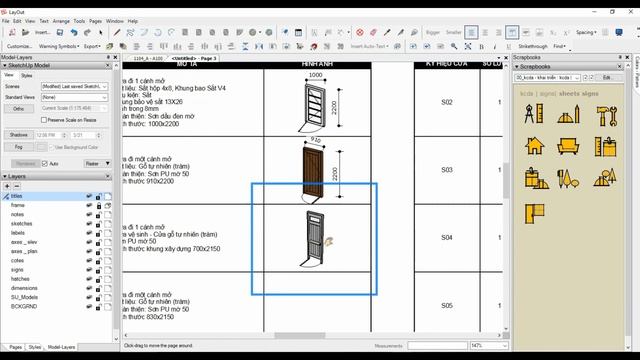Enable Preserve Scale on Resize checkbox
Image resolution: width=640 pixels, height=360 pixels.
[44, 120]
